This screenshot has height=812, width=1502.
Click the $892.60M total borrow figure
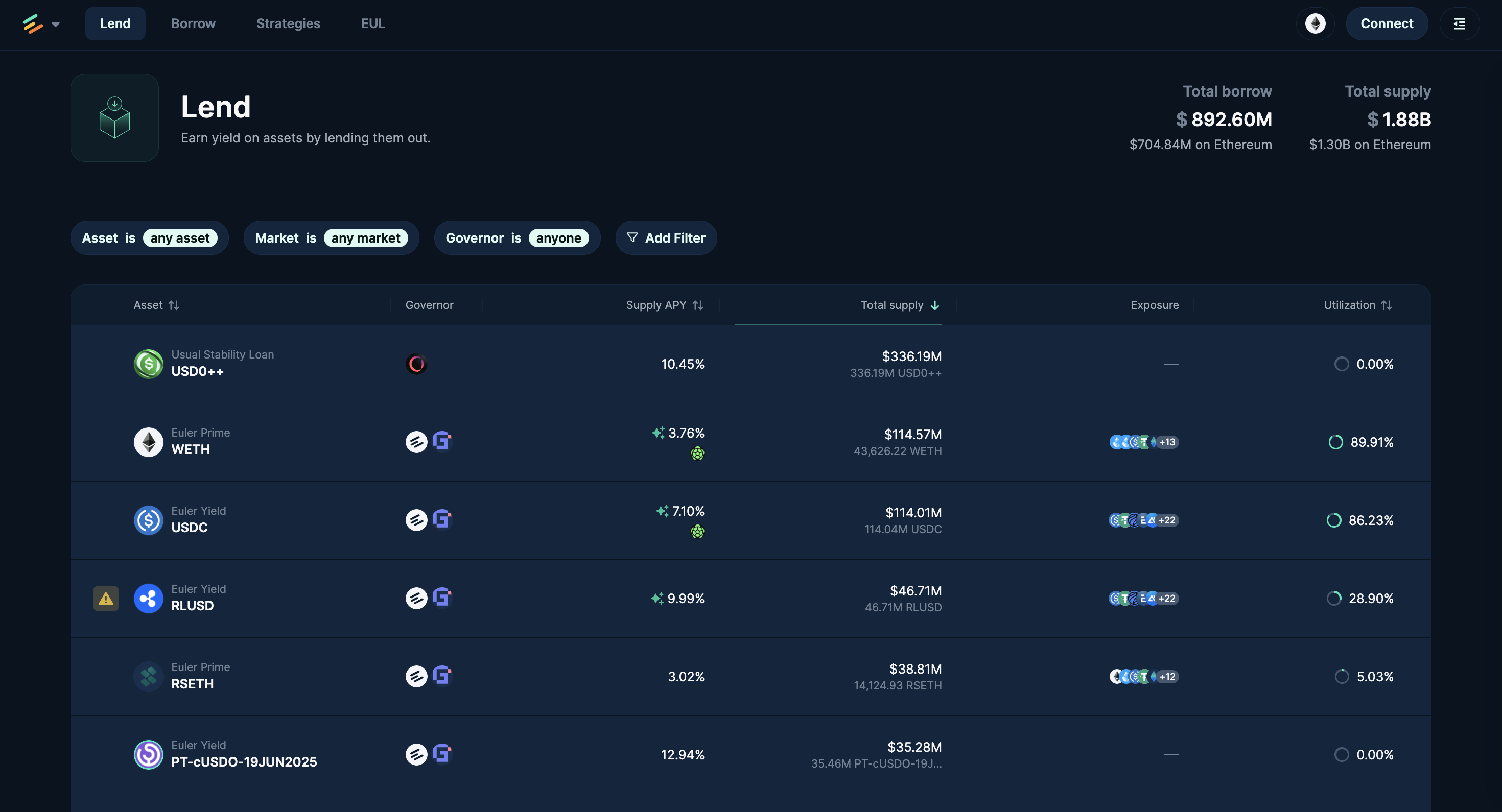(x=1223, y=119)
